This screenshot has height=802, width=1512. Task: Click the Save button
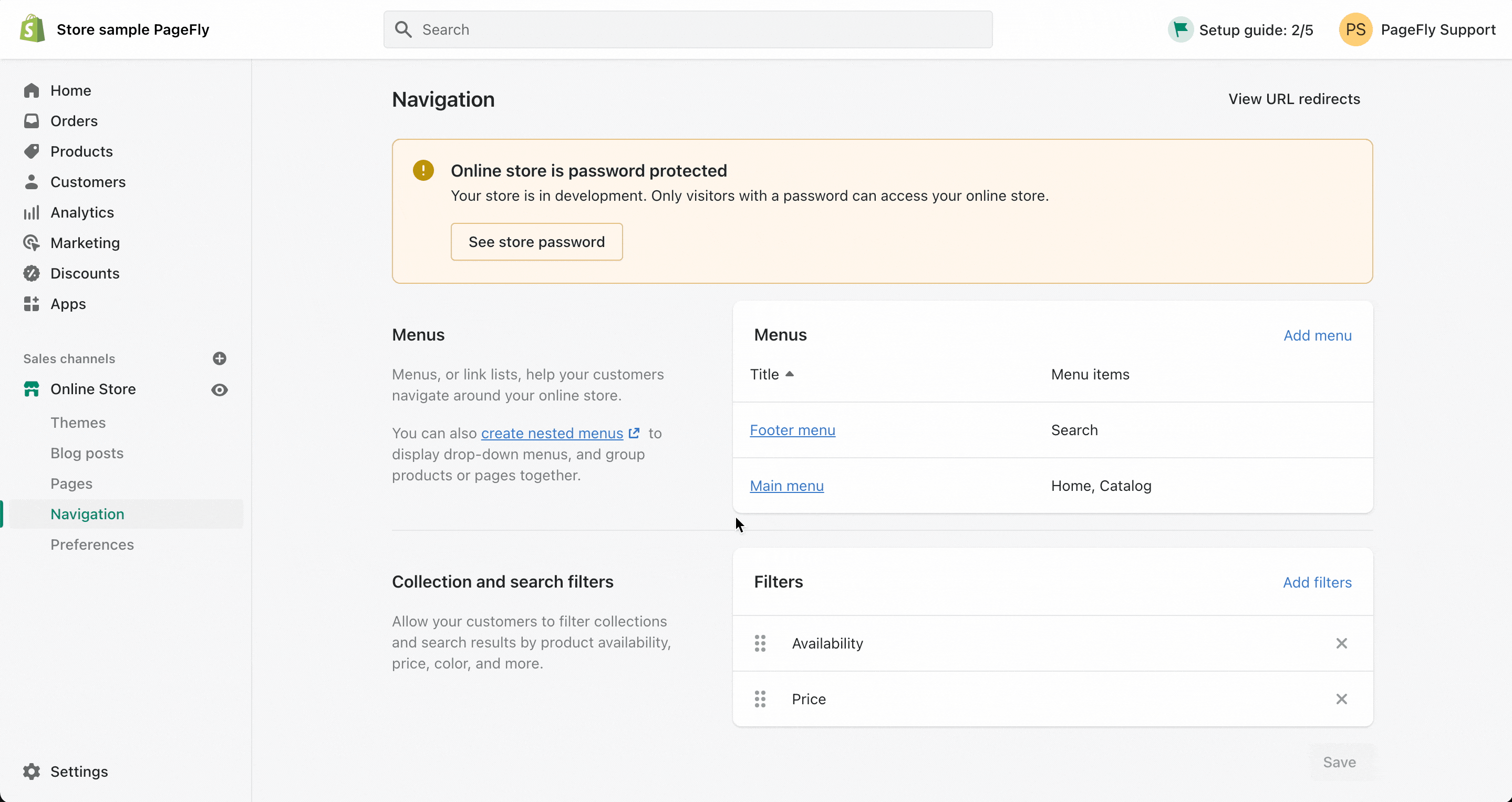tap(1340, 762)
